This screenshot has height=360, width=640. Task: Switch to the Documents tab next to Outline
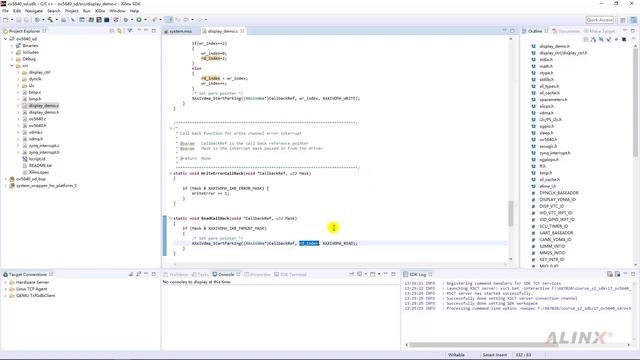pyautogui.click(x=566, y=31)
